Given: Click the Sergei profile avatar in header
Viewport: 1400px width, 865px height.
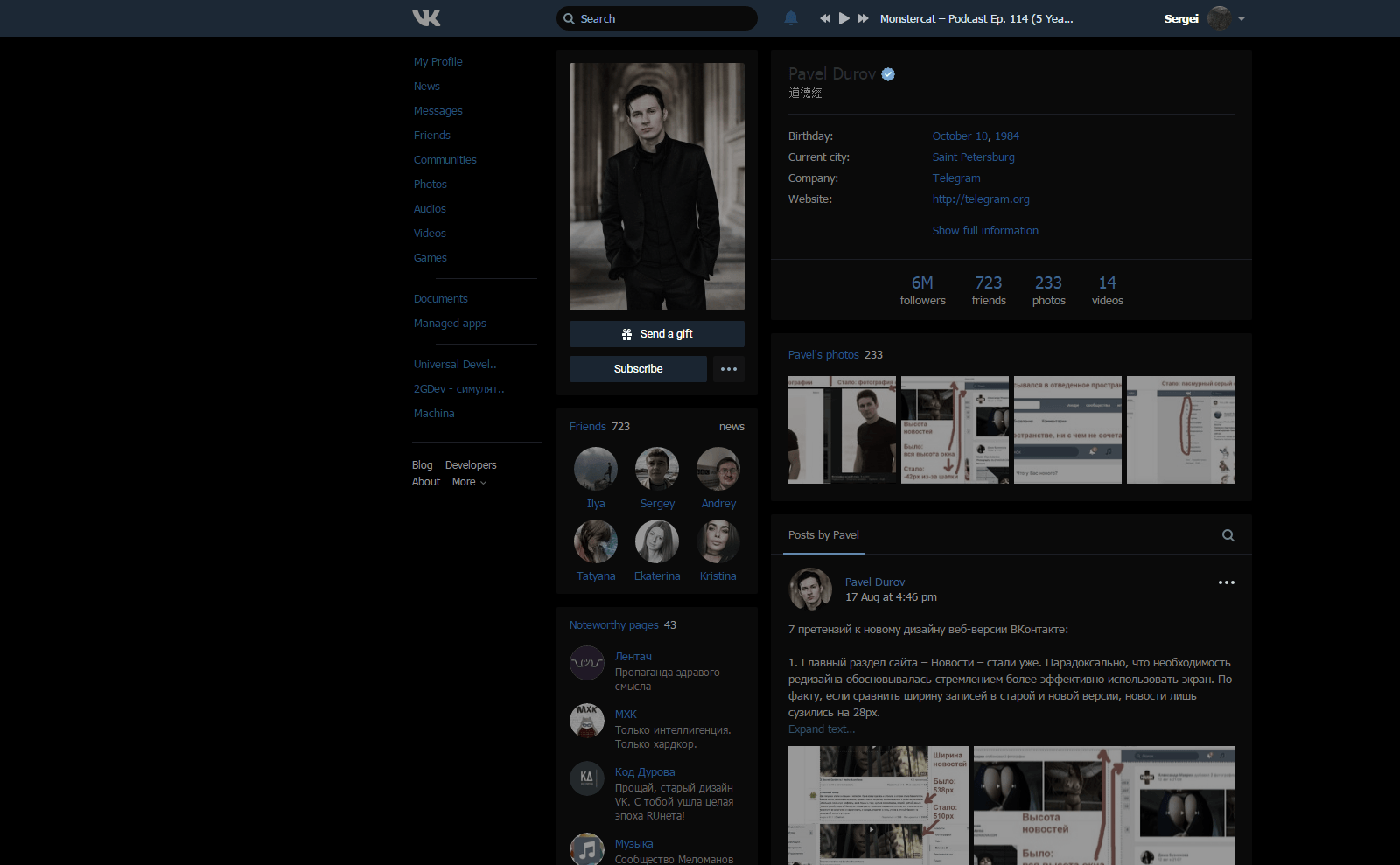Looking at the screenshot, I should point(1219,18).
